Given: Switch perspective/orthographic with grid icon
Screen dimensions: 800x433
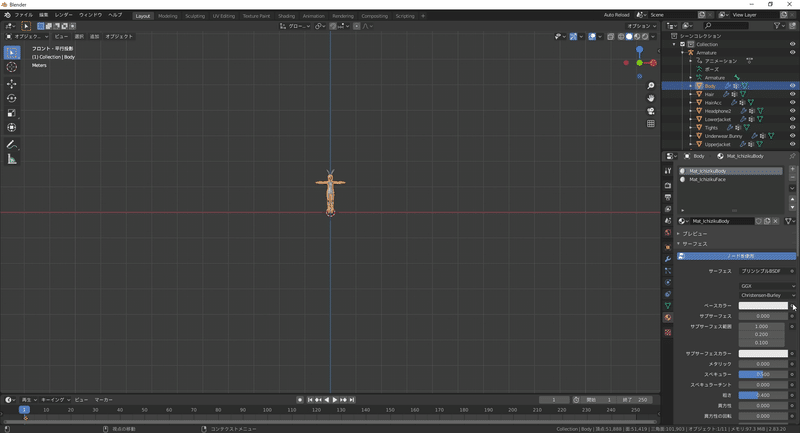Looking at the screenshot, I should coord(651,124).
